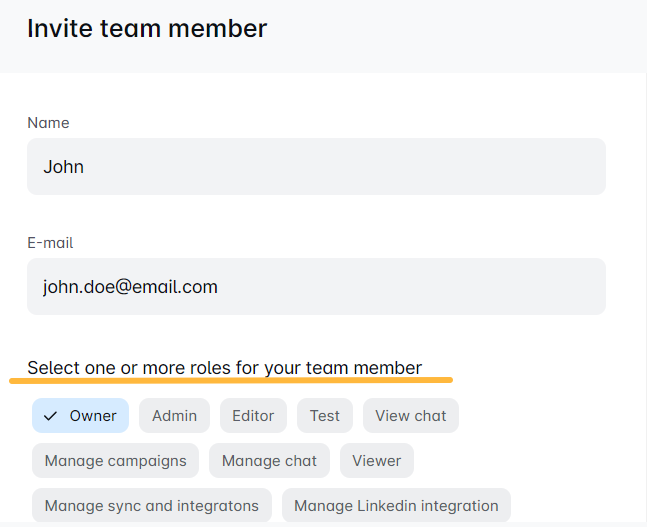Screen dimensions: 647x527
Task: Click the john.doe@email.com text
Action: point(130,287)
